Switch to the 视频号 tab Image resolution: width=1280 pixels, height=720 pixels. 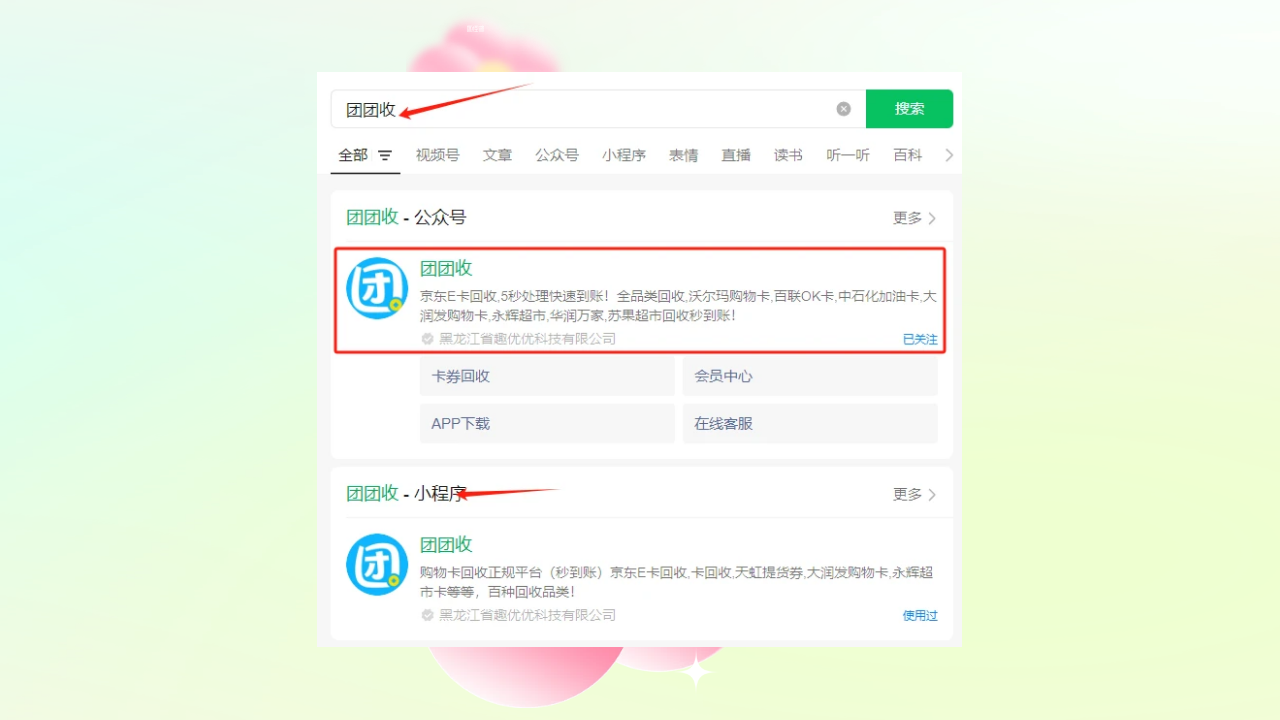point(437,155)
